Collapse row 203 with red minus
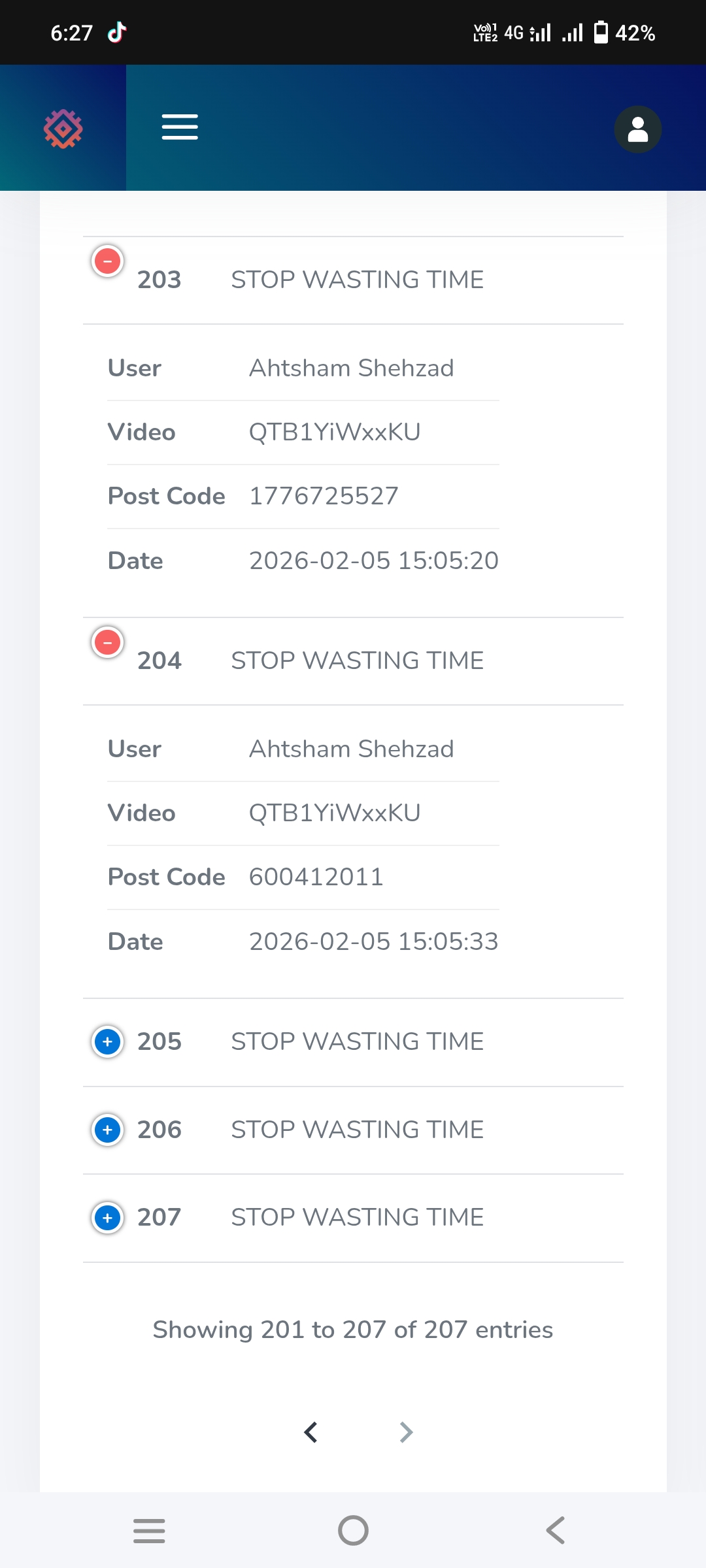The width and height of the screenshot is (706, 1568). (108, 261)
